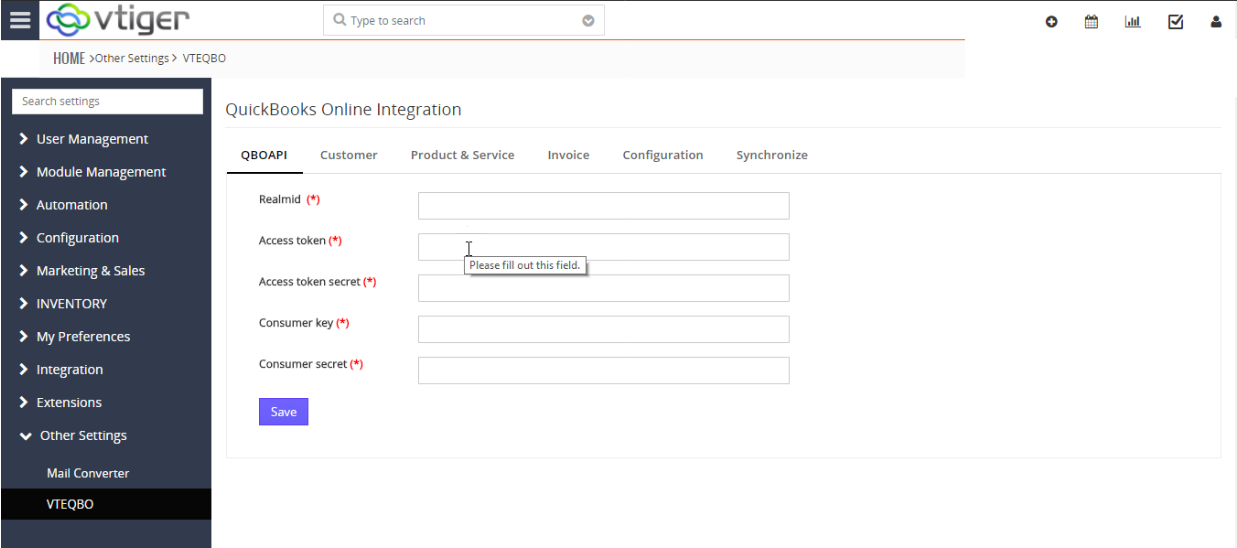Switch to Configuration tab
Screen dimensions: 1237x548
coord(663,155)
